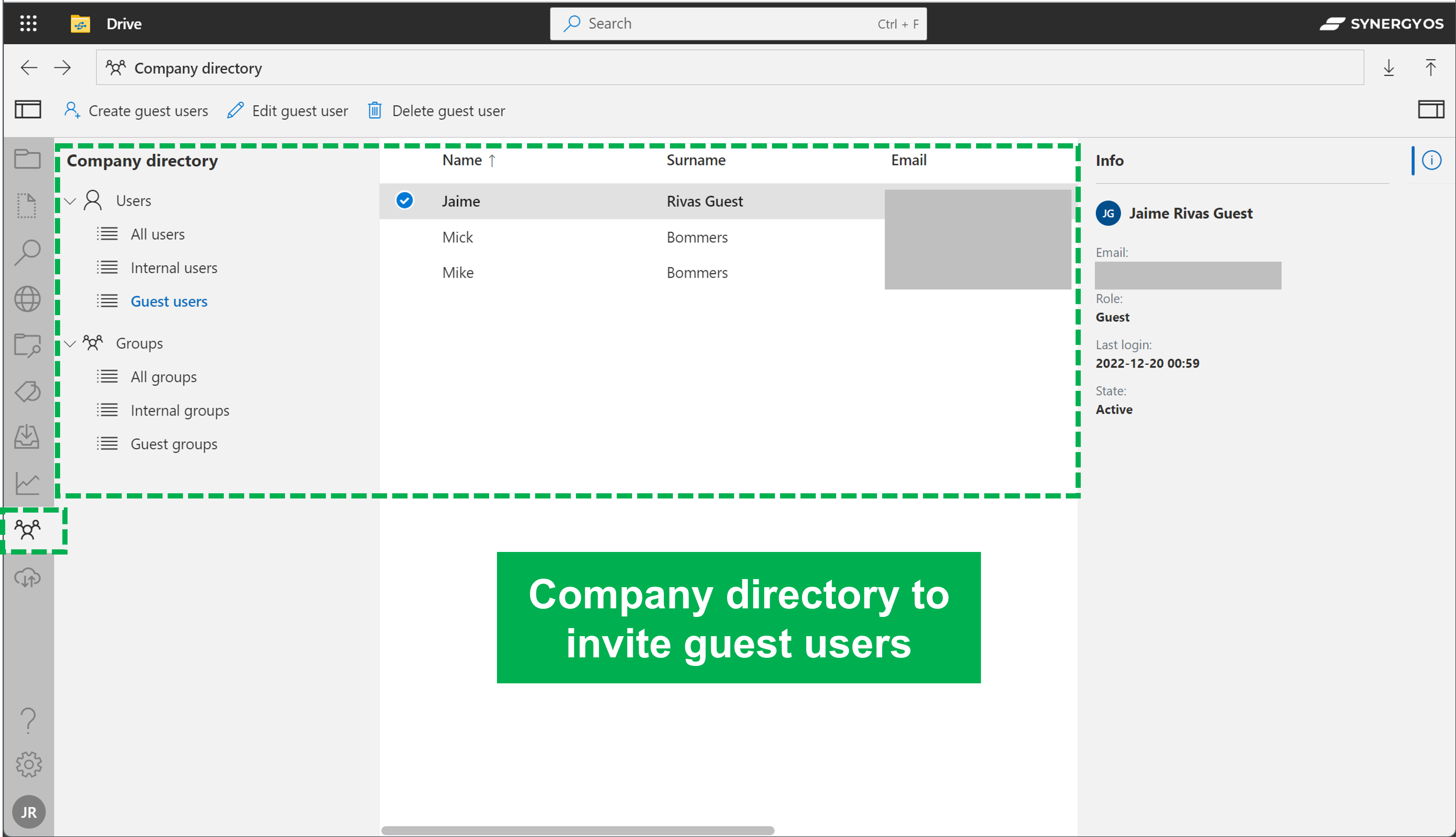Select Internal groups list

(179, 411)
